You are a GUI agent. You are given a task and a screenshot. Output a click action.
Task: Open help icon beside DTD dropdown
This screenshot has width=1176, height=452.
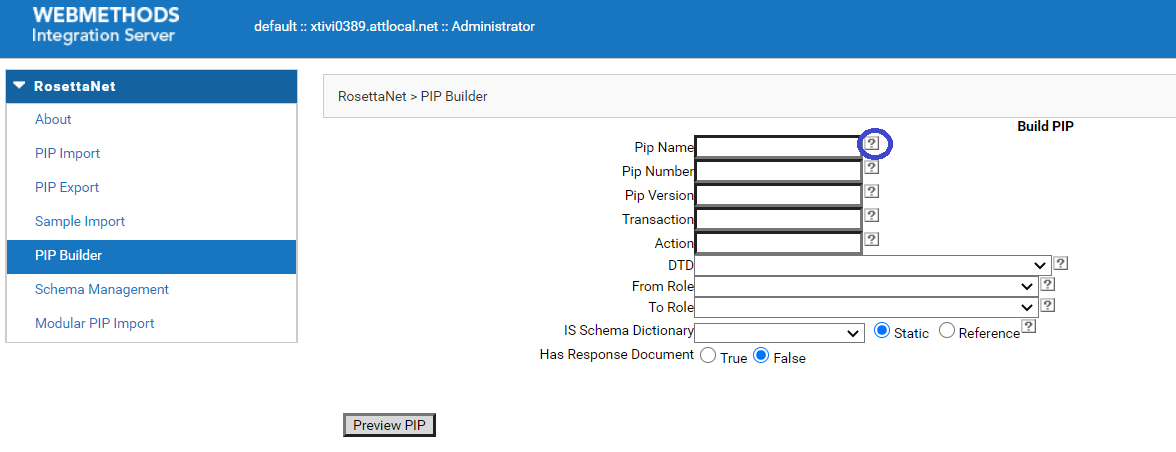coord(1061,264)
